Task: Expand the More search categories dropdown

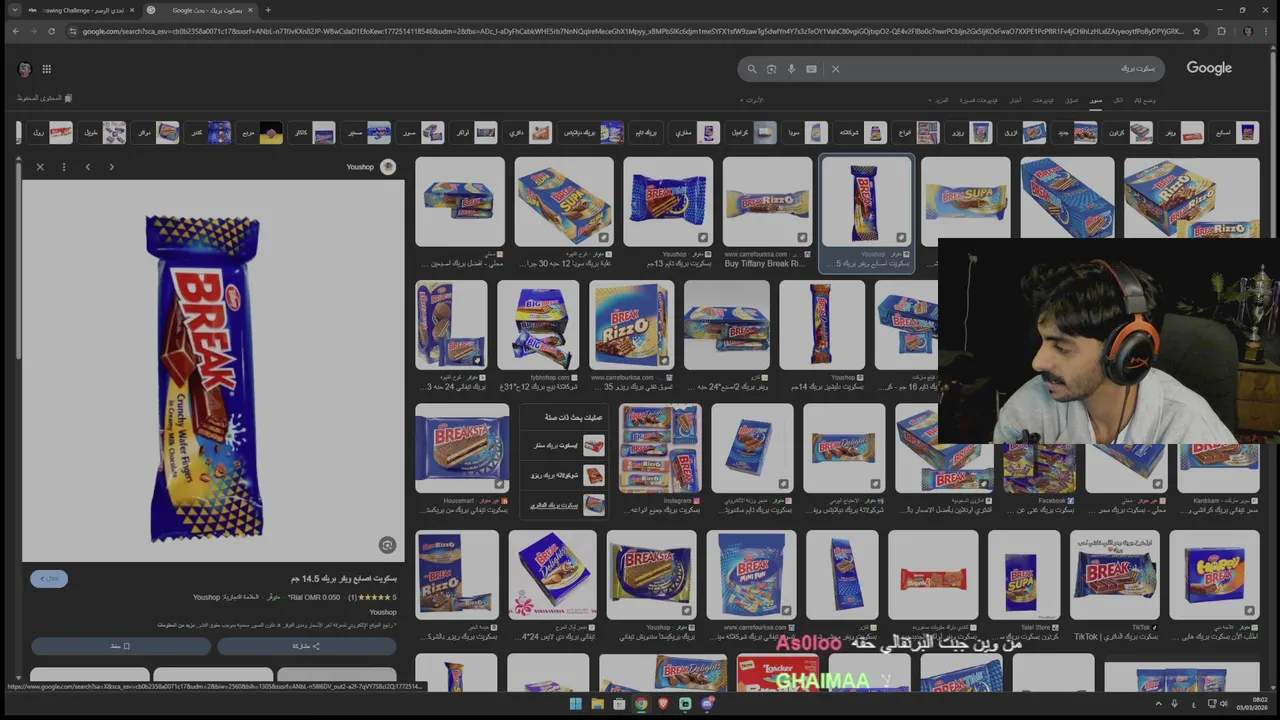Action: click(x=939, y=100)
